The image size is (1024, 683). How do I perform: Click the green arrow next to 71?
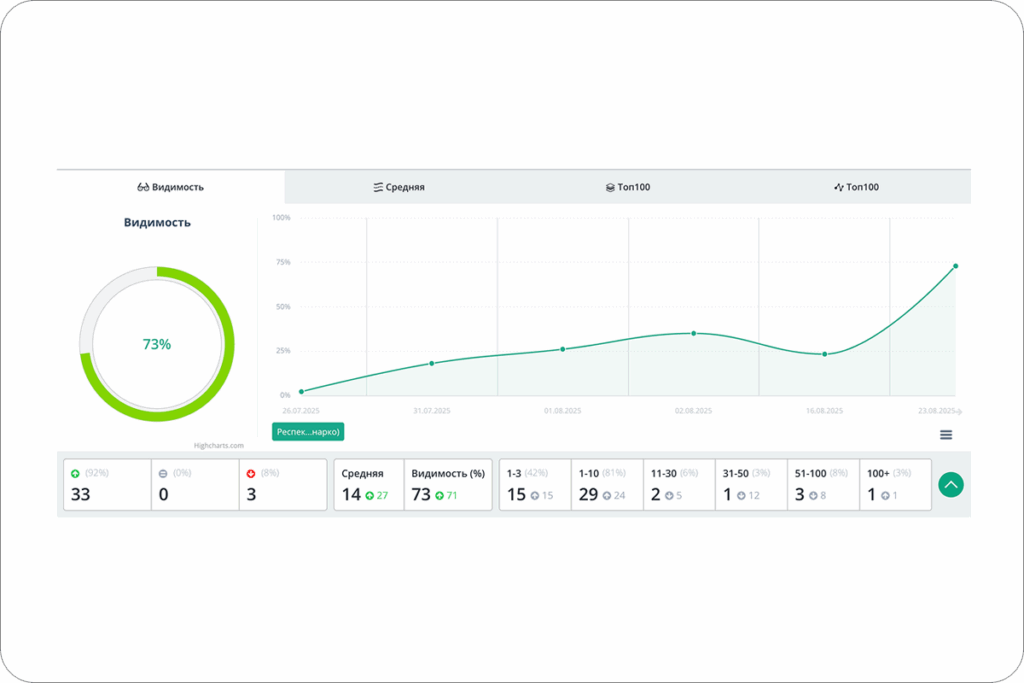coord(440,496)
